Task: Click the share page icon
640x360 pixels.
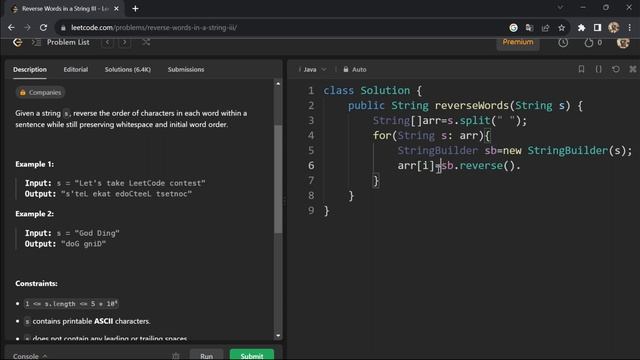Action: point(545,28)
